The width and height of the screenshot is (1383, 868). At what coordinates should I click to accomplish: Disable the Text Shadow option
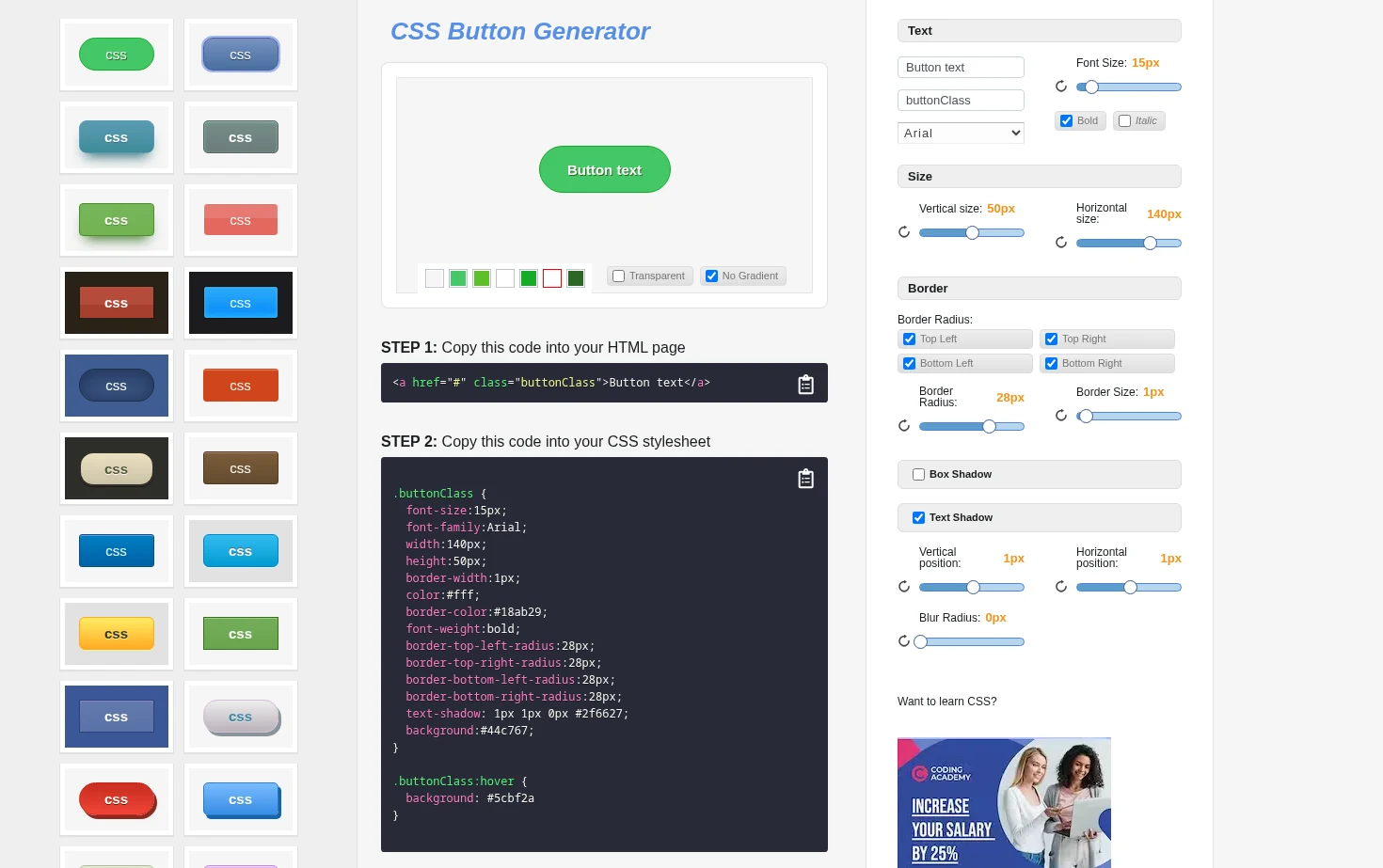[x=918, y=518]
